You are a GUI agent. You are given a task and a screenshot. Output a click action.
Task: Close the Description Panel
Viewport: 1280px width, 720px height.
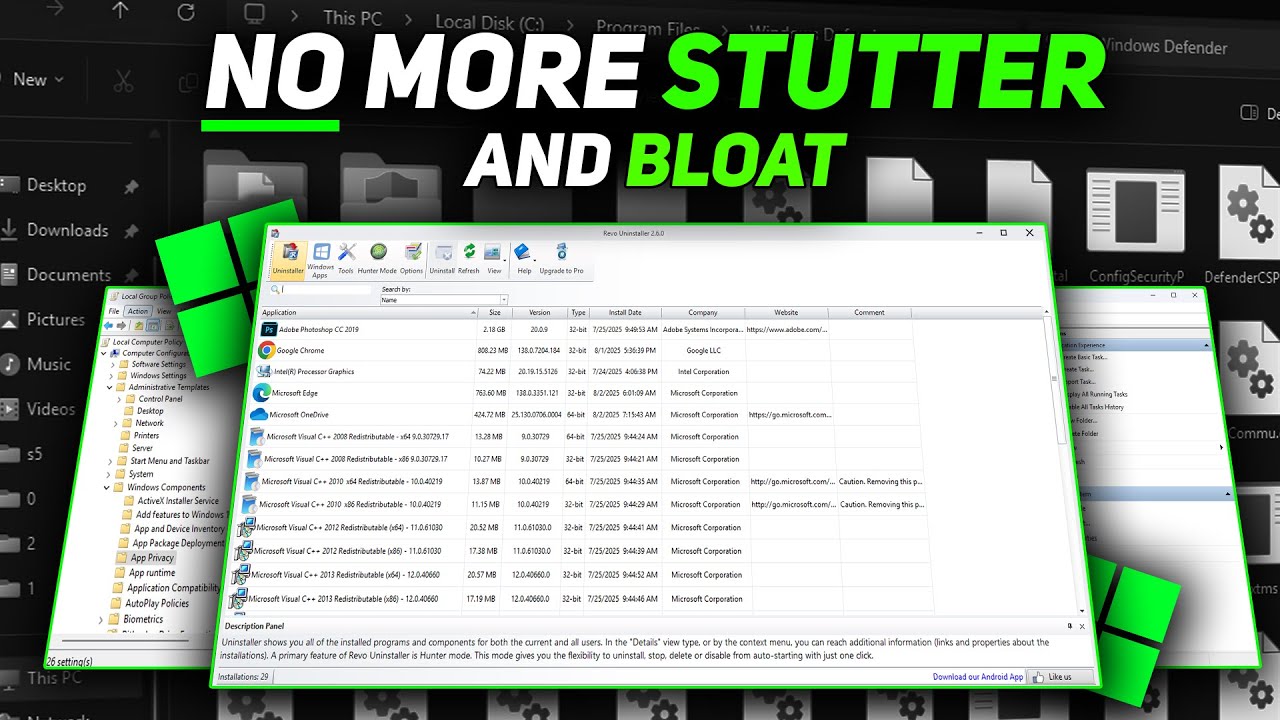pyautogui.click(x=1082, y=626)
